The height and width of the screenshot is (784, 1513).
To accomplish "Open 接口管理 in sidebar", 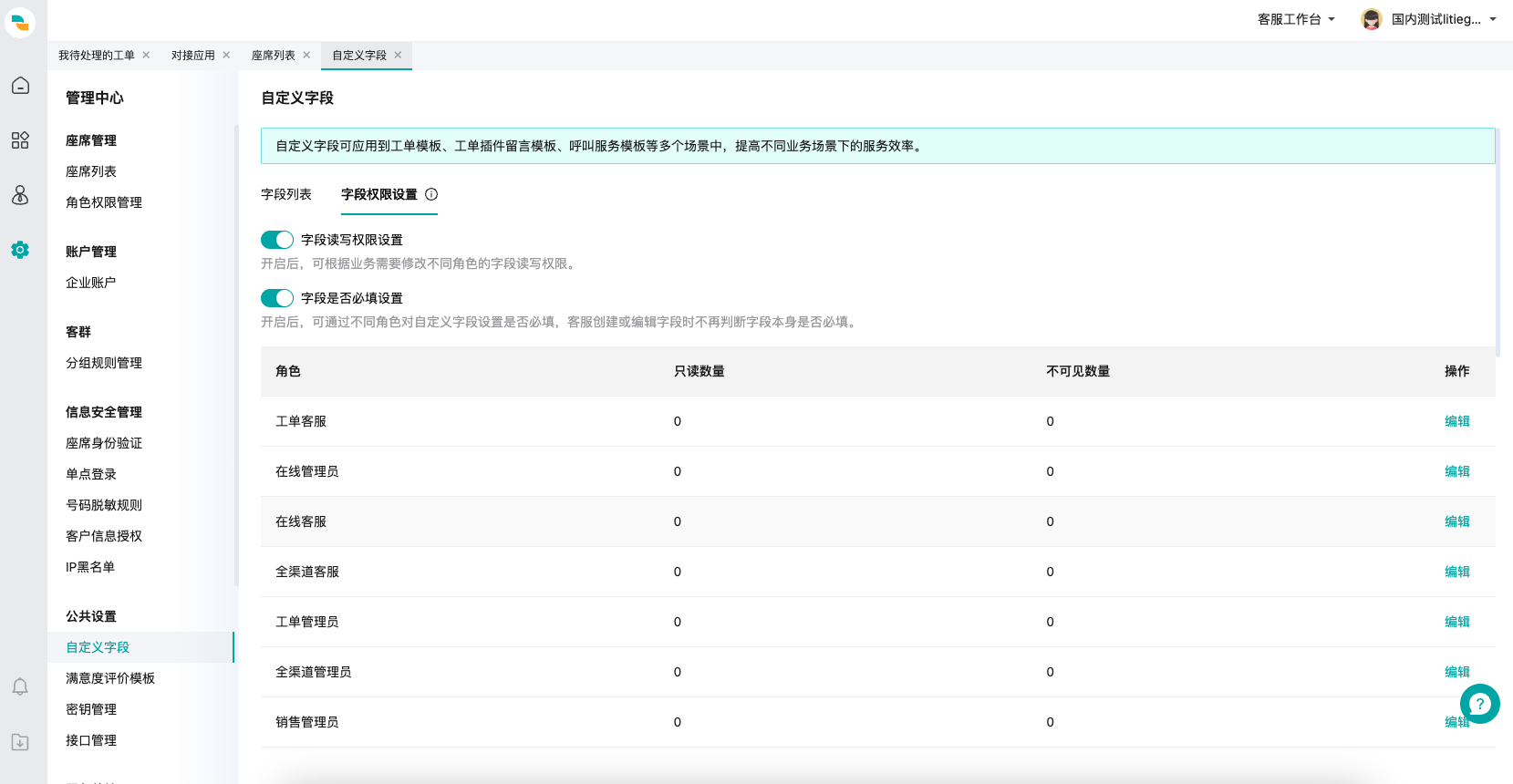I will pyautogui.click(x=91, y=740).
